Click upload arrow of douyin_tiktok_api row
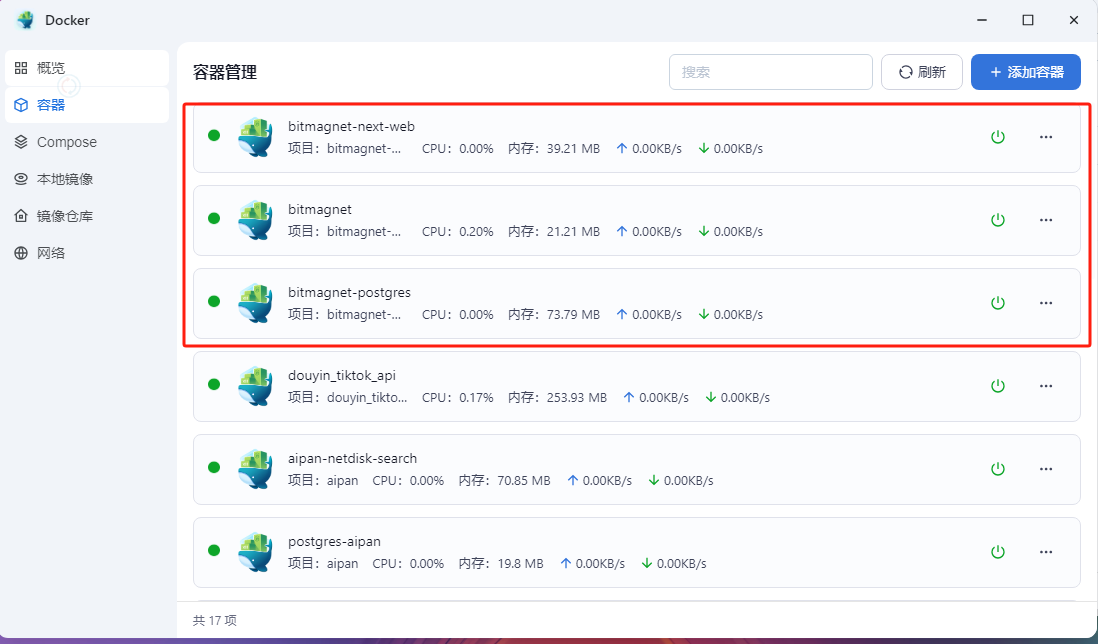 coord(629,397)
